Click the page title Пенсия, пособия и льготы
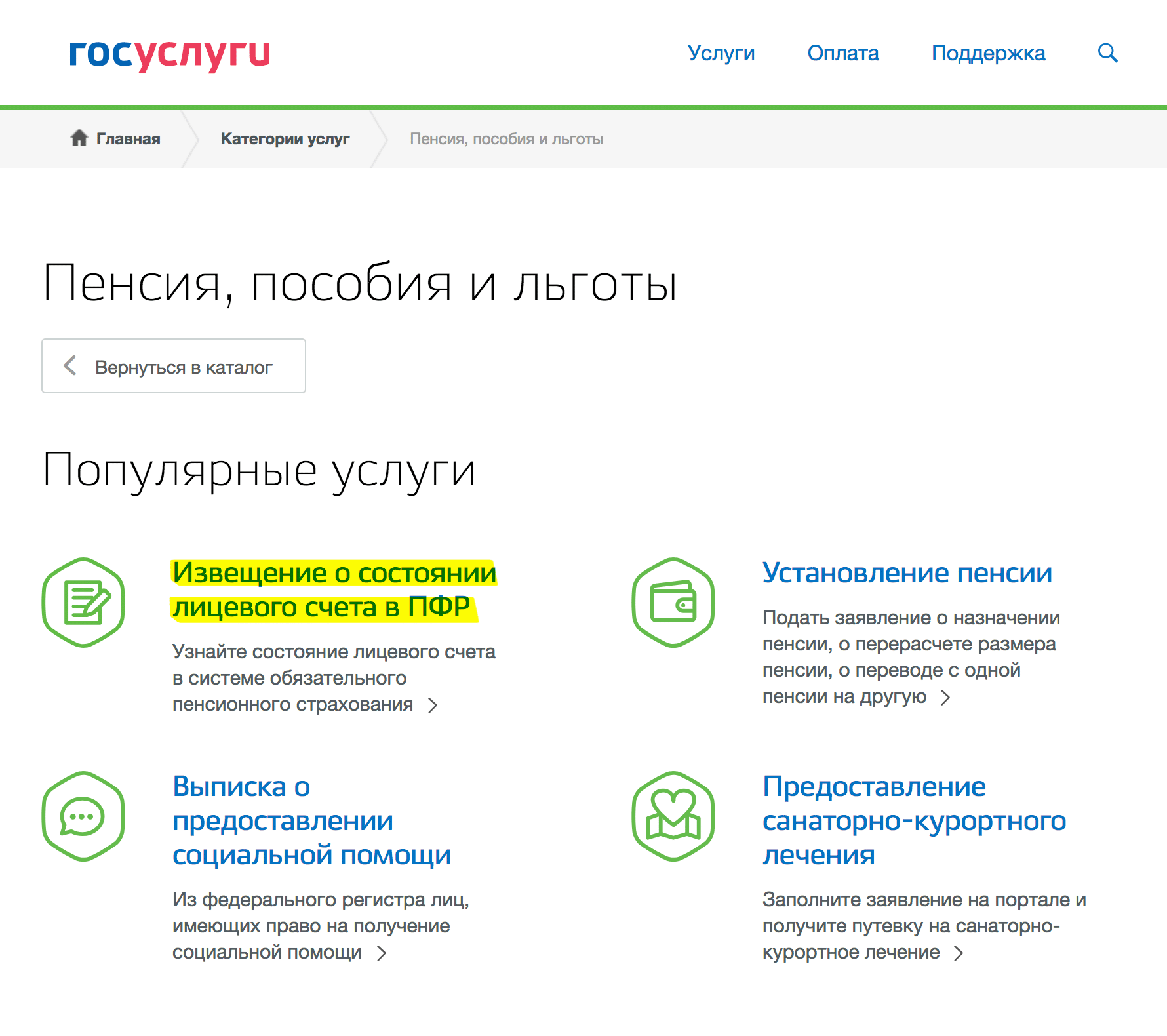The height and width of the screenshot is (1036, 1167). click(x=360, y=283)
